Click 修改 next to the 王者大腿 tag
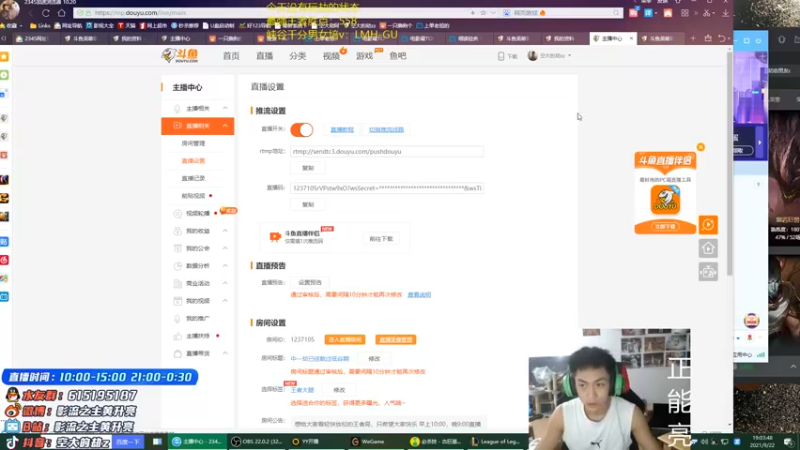 339,390
